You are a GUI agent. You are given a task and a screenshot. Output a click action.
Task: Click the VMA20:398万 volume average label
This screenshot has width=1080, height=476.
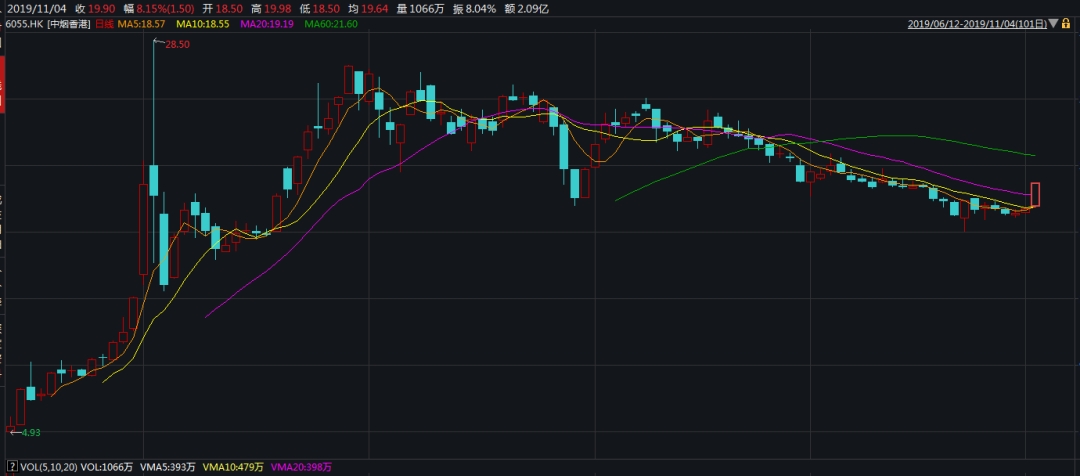point(301,466)
